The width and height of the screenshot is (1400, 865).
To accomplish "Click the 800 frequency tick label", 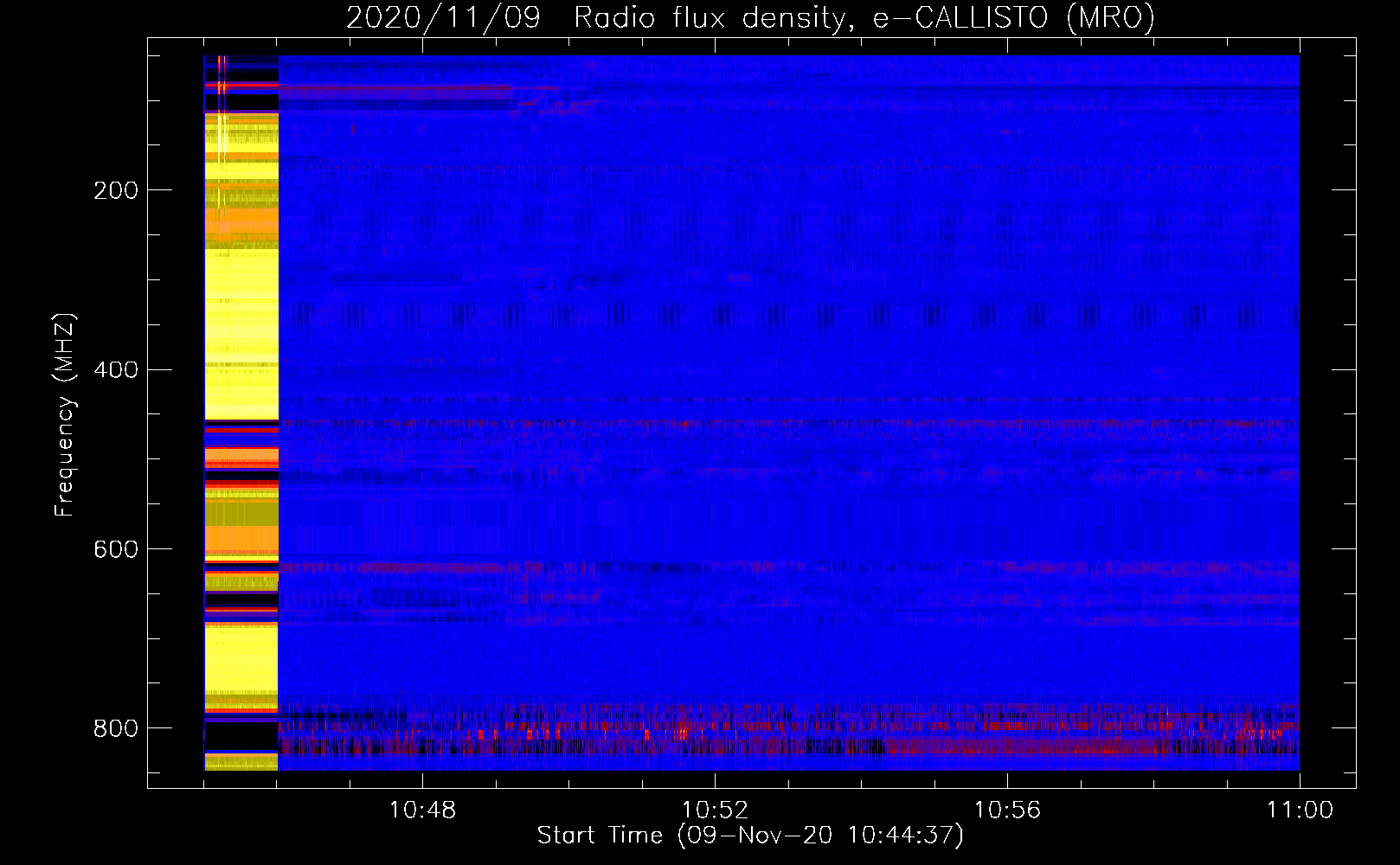I will pos(116,728).
